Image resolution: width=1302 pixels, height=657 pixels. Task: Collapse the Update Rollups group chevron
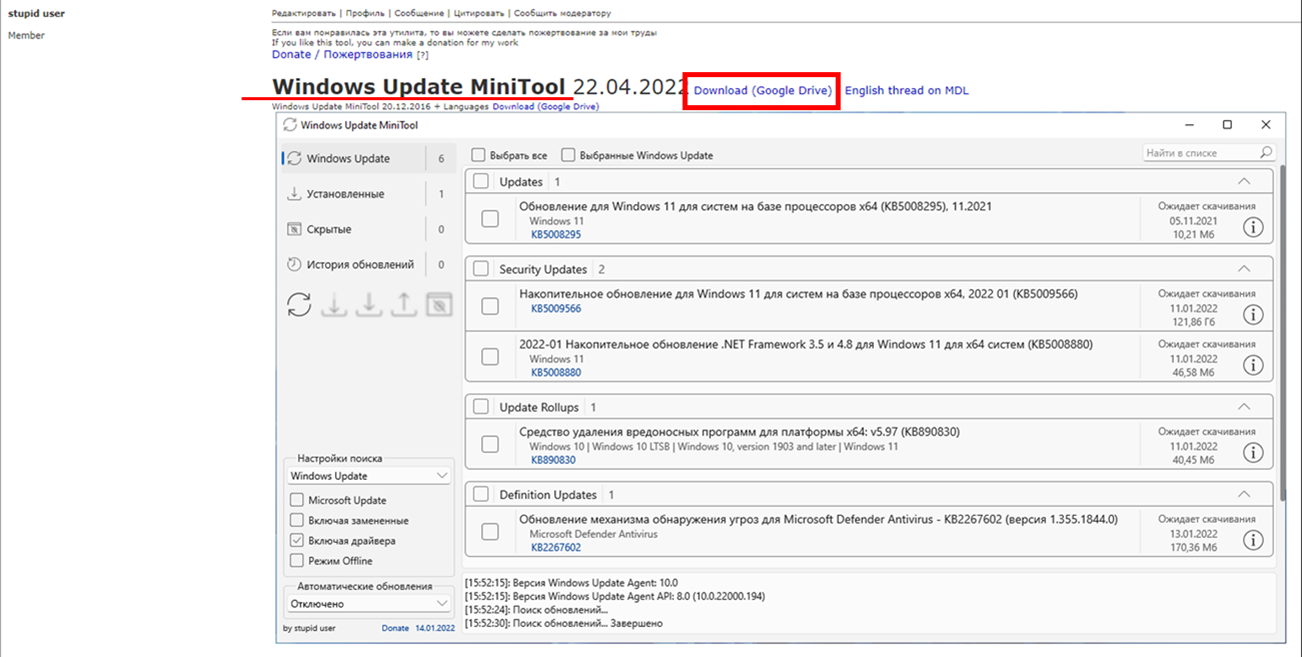point(1244,407)
